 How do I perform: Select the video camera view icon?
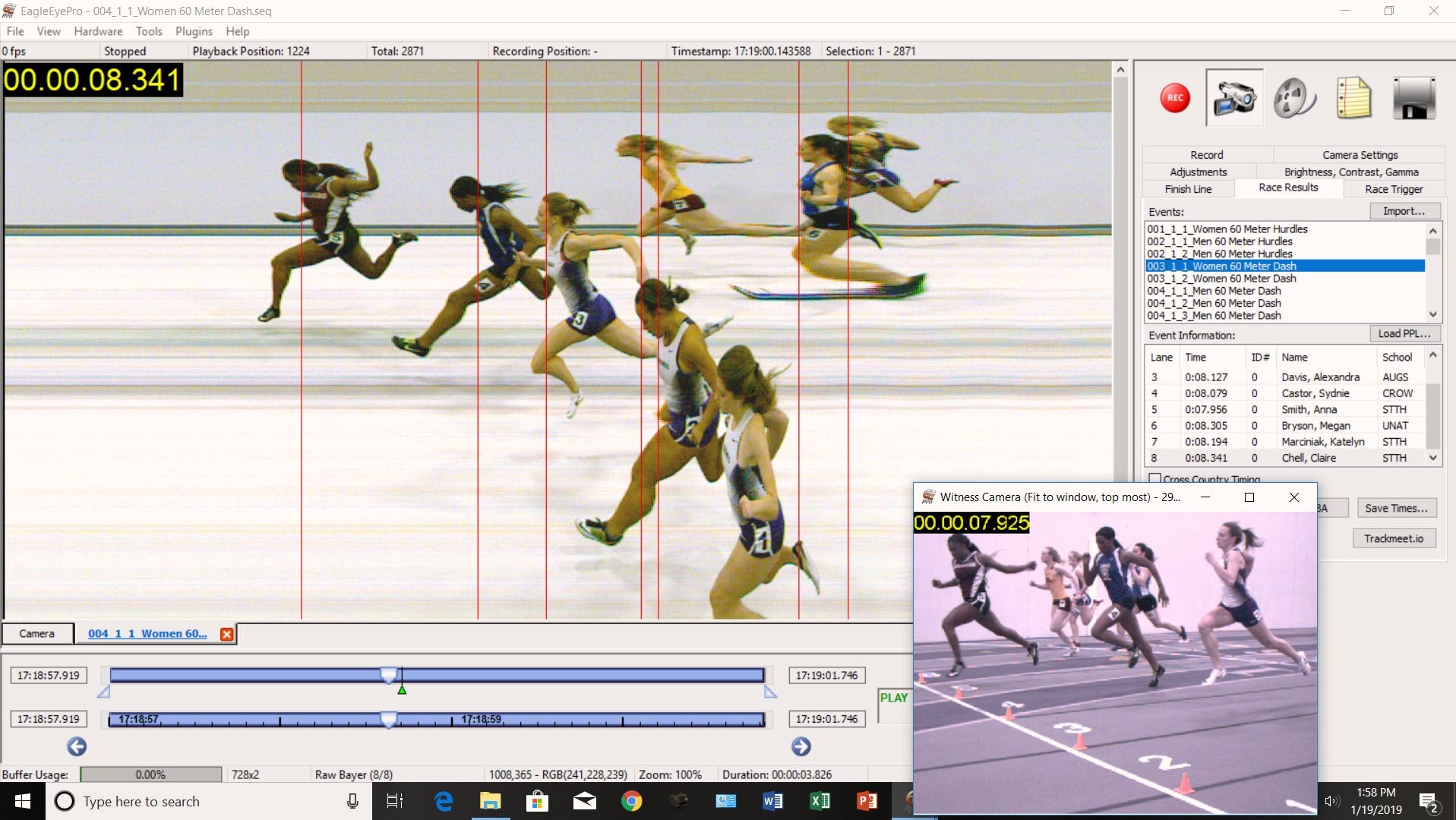[1234, 98]
